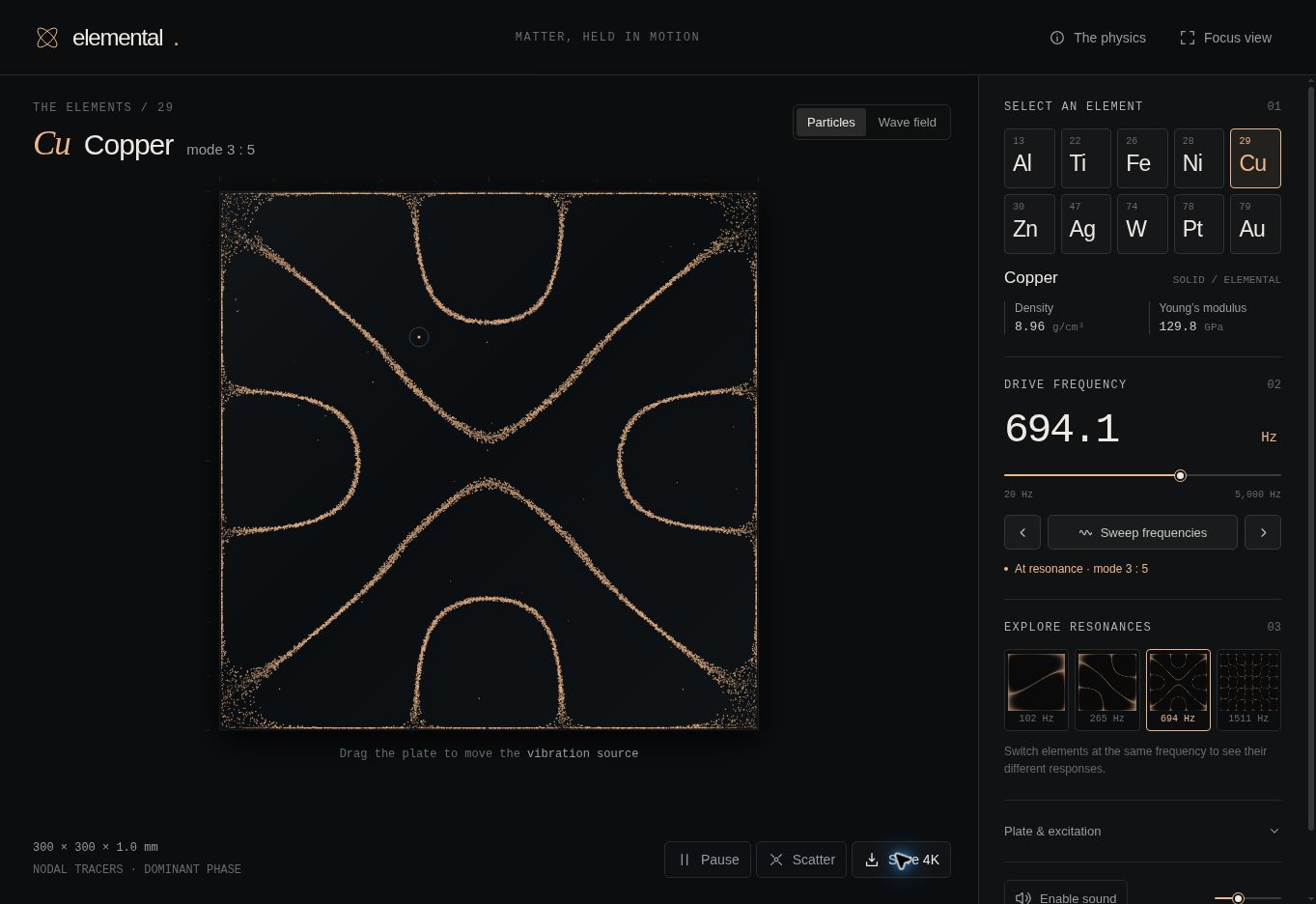This screenshot has width=1316, height=904.
Task: Click the 694.1 drive frequency value
Action: pyautogui.click(x=1062, y=430)
